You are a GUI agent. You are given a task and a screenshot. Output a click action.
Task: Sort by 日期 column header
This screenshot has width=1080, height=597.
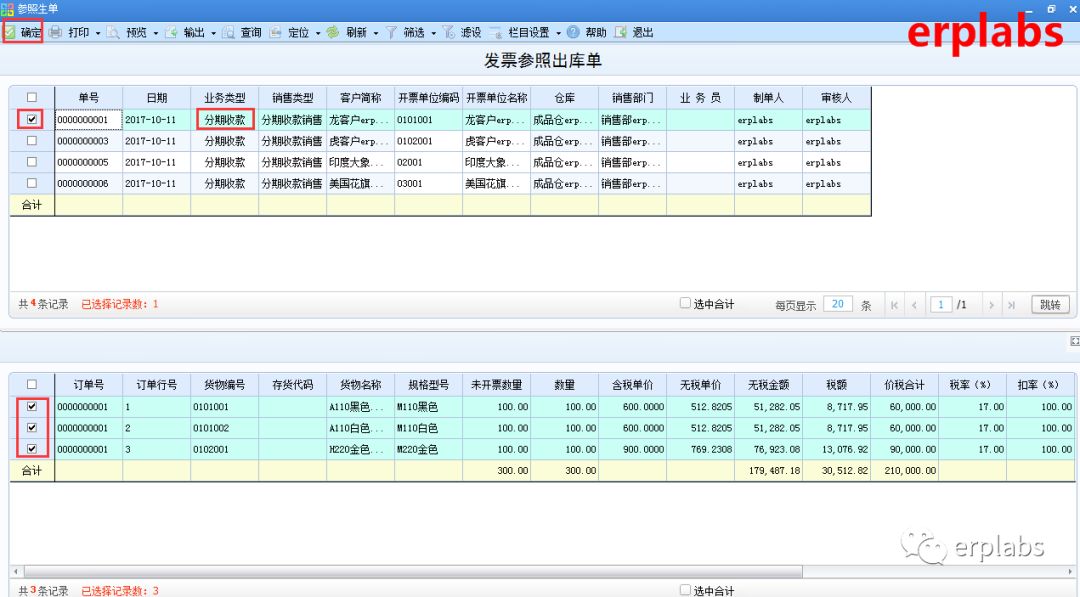point(157,98)
